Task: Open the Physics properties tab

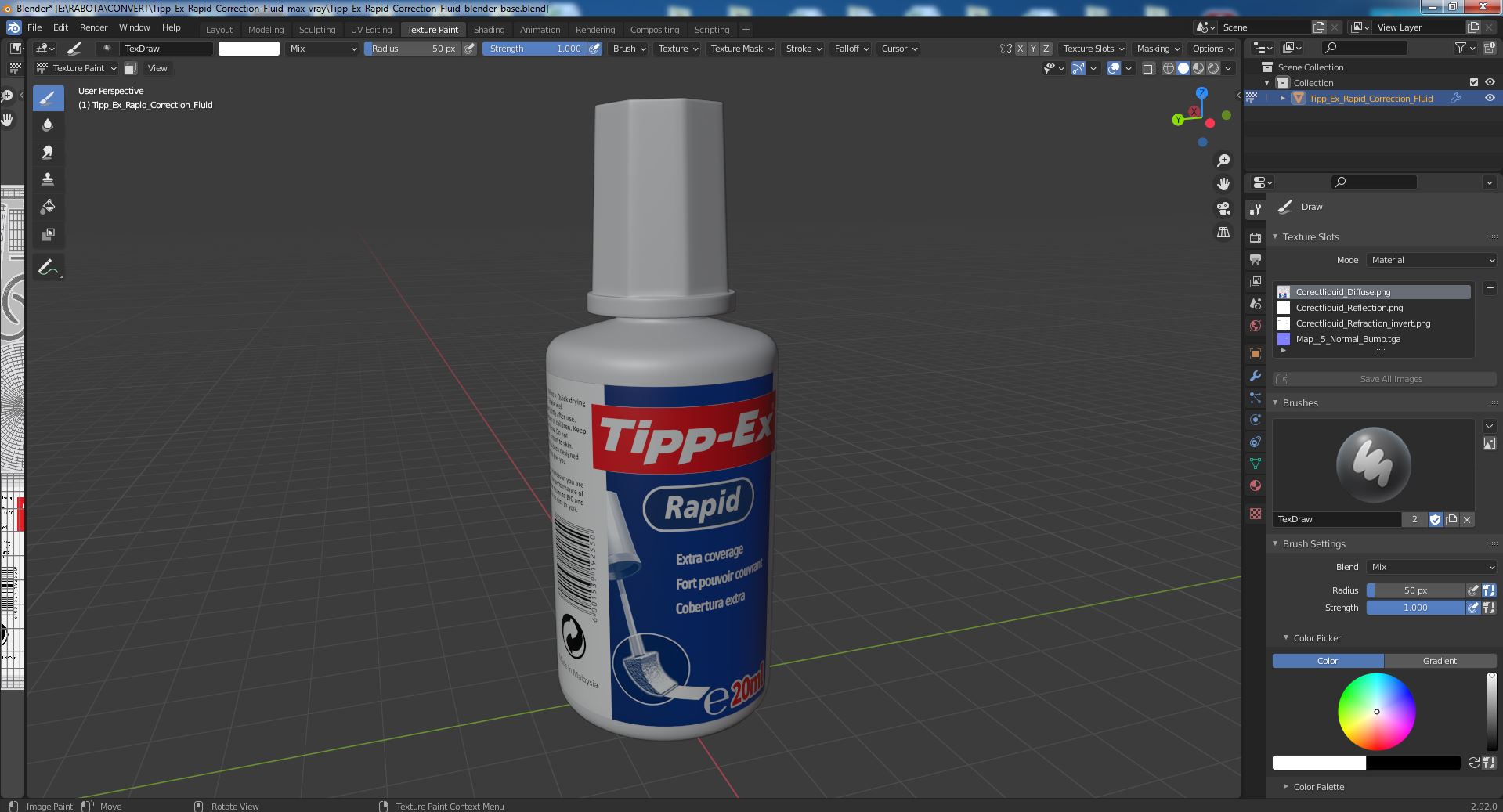Action: point(1256,420)
